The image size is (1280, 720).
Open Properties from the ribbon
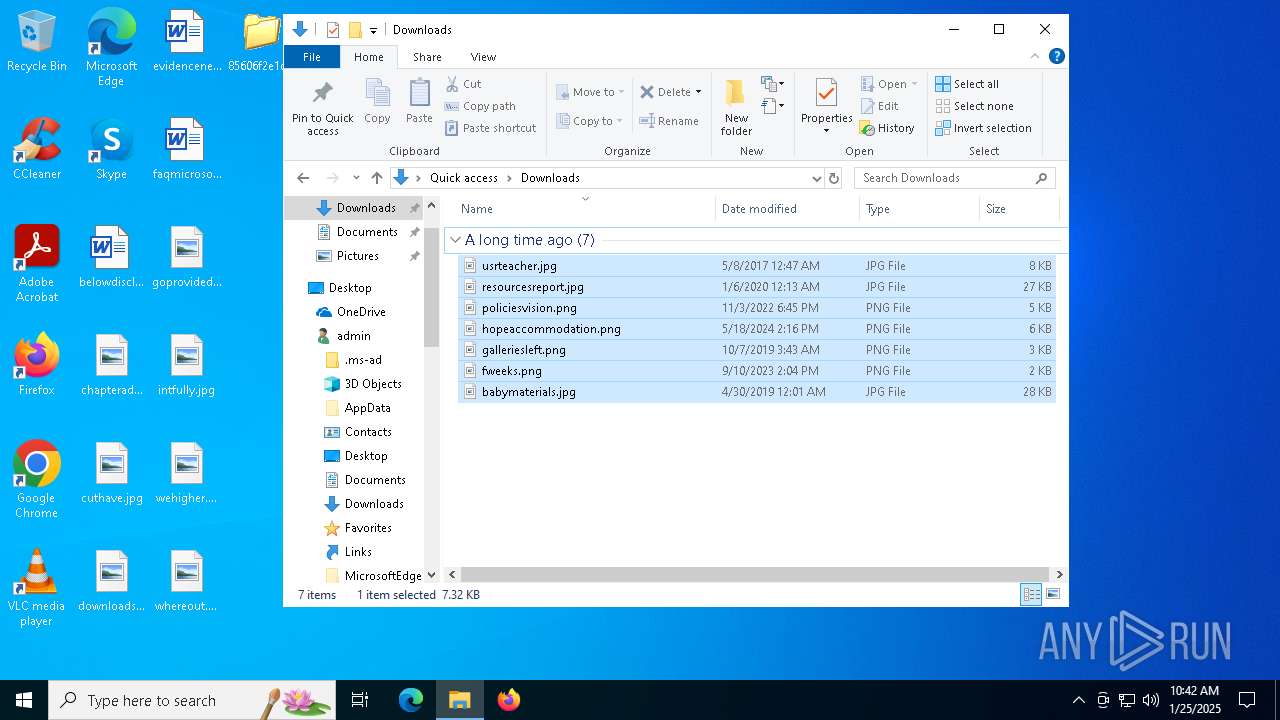click(x=826, y=106)
